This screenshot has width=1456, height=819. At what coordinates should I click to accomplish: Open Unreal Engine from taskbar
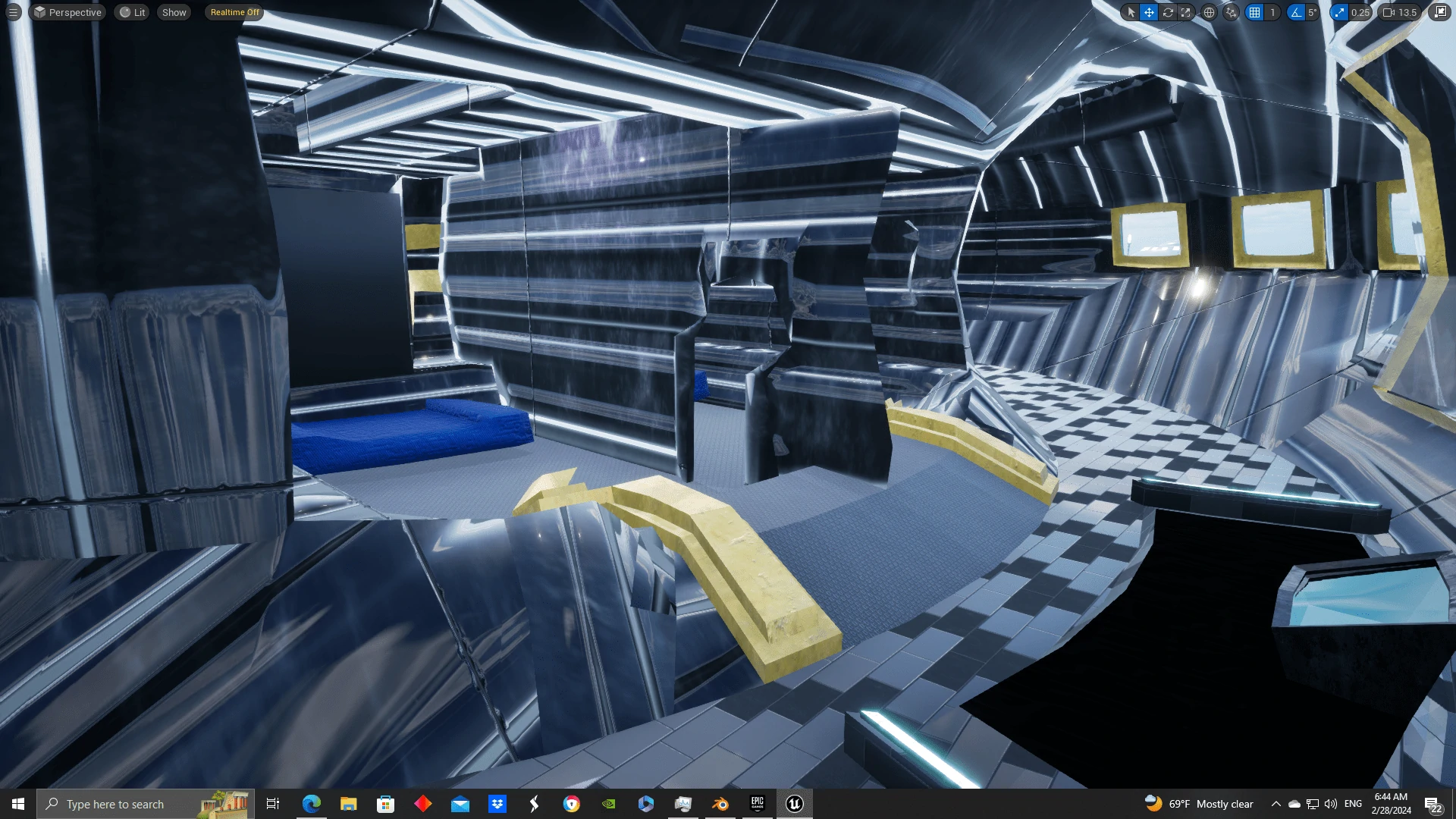click(794, 804)
